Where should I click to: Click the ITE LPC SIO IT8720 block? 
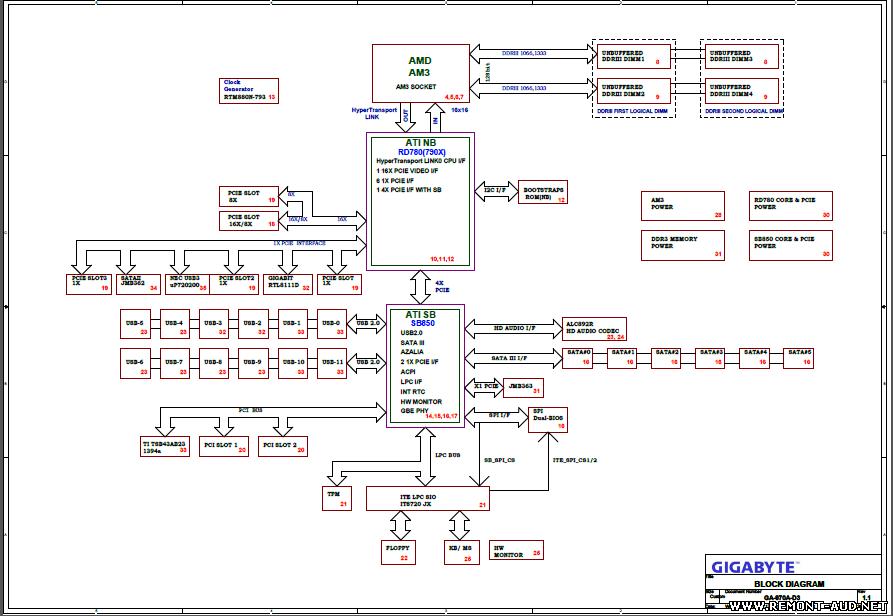pos(427,498)
